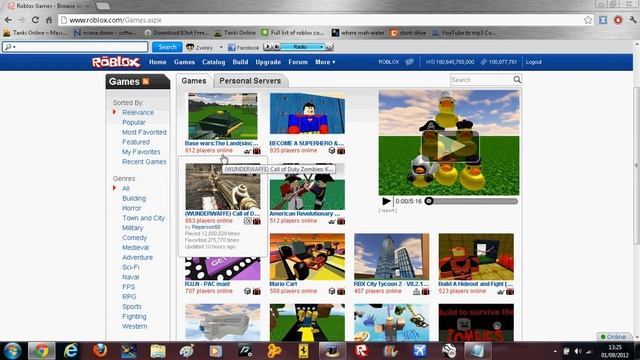The width and height of the screenshot is (640, 360).
Task: Go to Home in the Roblox navbar
Action: pos(158,62)
